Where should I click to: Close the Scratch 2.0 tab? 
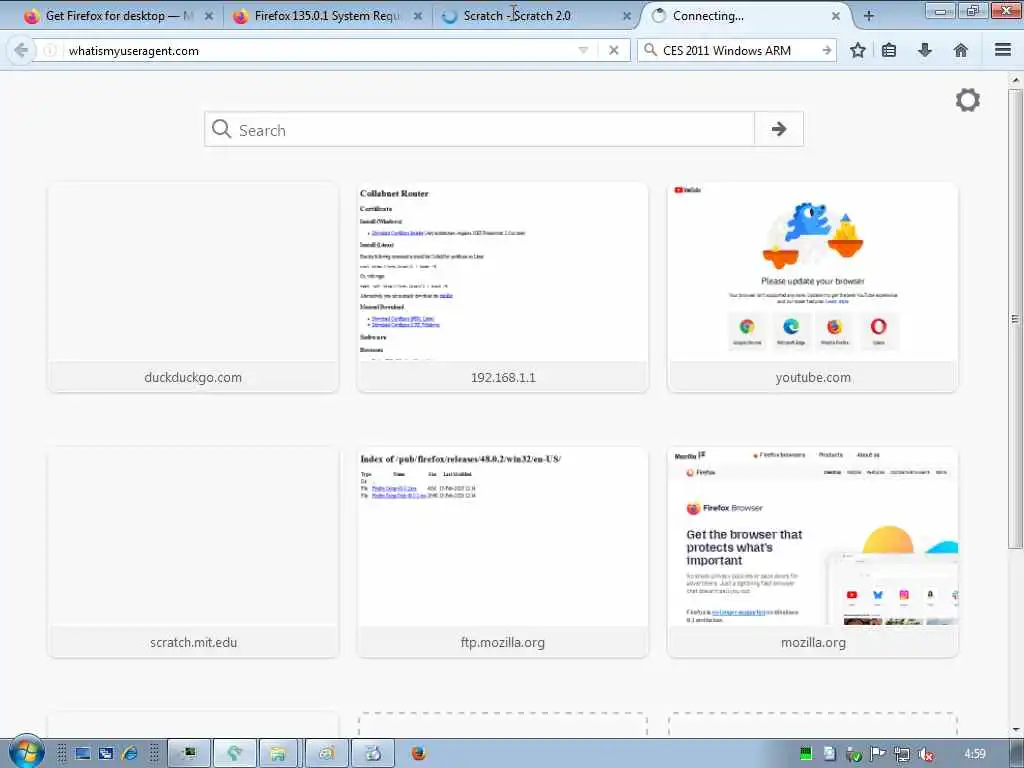tap(627, 16)
